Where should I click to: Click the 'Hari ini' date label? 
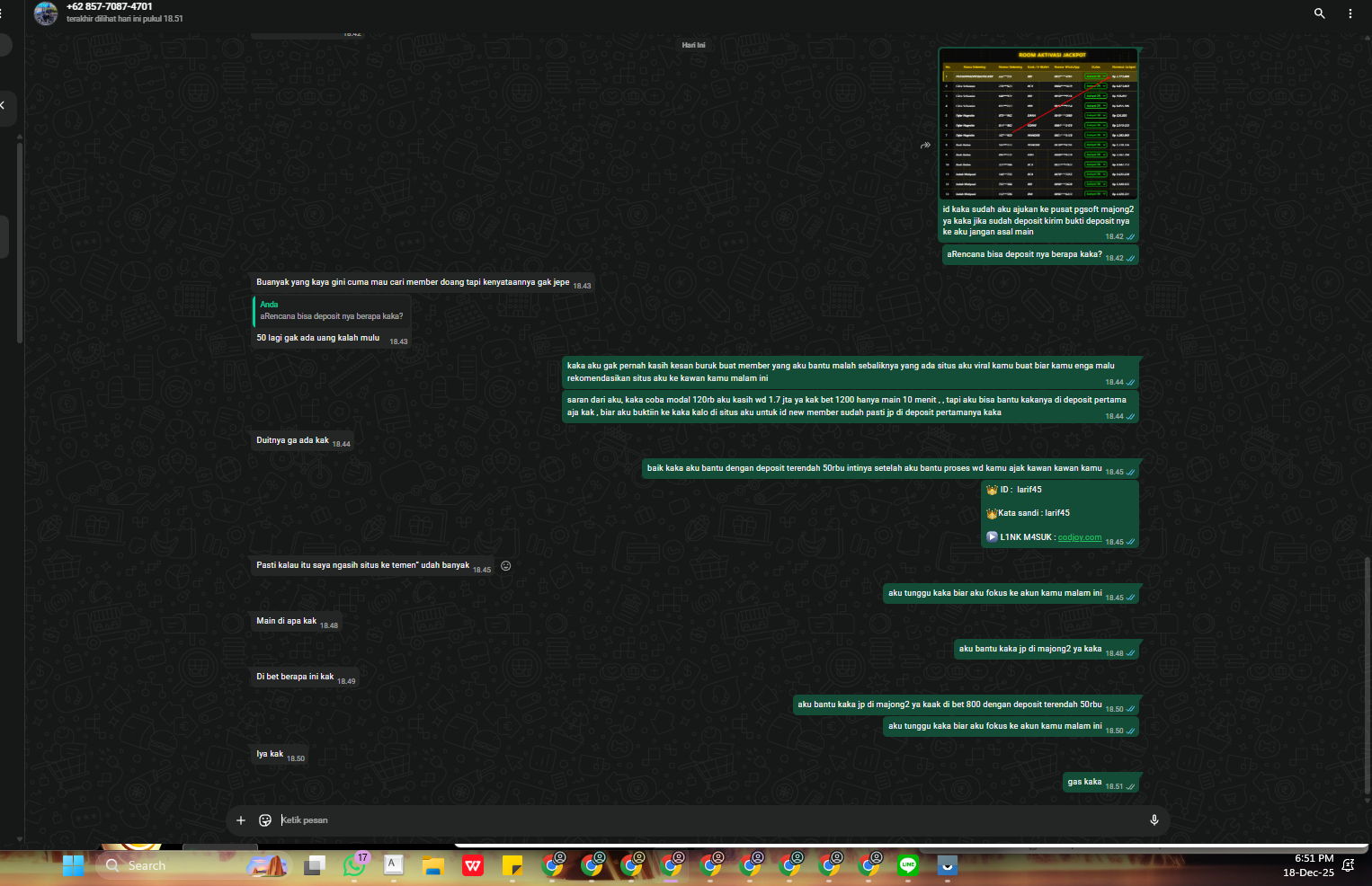point(693,45)
